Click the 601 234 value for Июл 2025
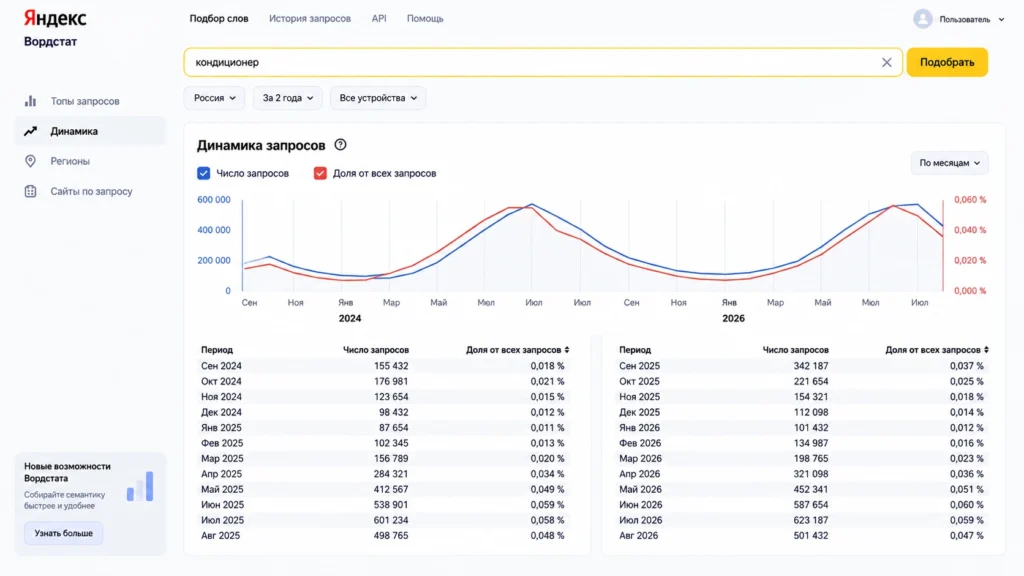Screen dimensions: 1024x576 coord(391,520)
